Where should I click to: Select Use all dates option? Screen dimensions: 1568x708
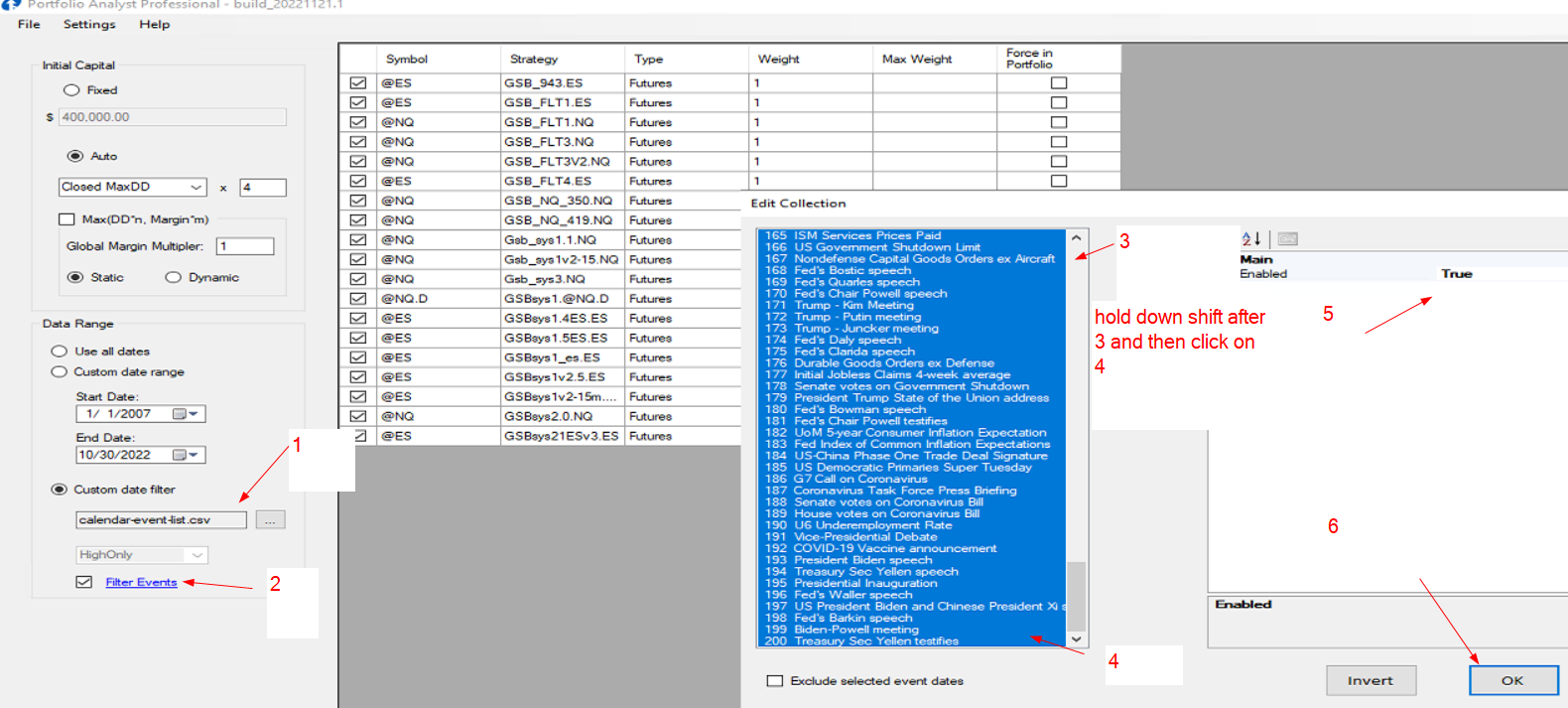60,352
